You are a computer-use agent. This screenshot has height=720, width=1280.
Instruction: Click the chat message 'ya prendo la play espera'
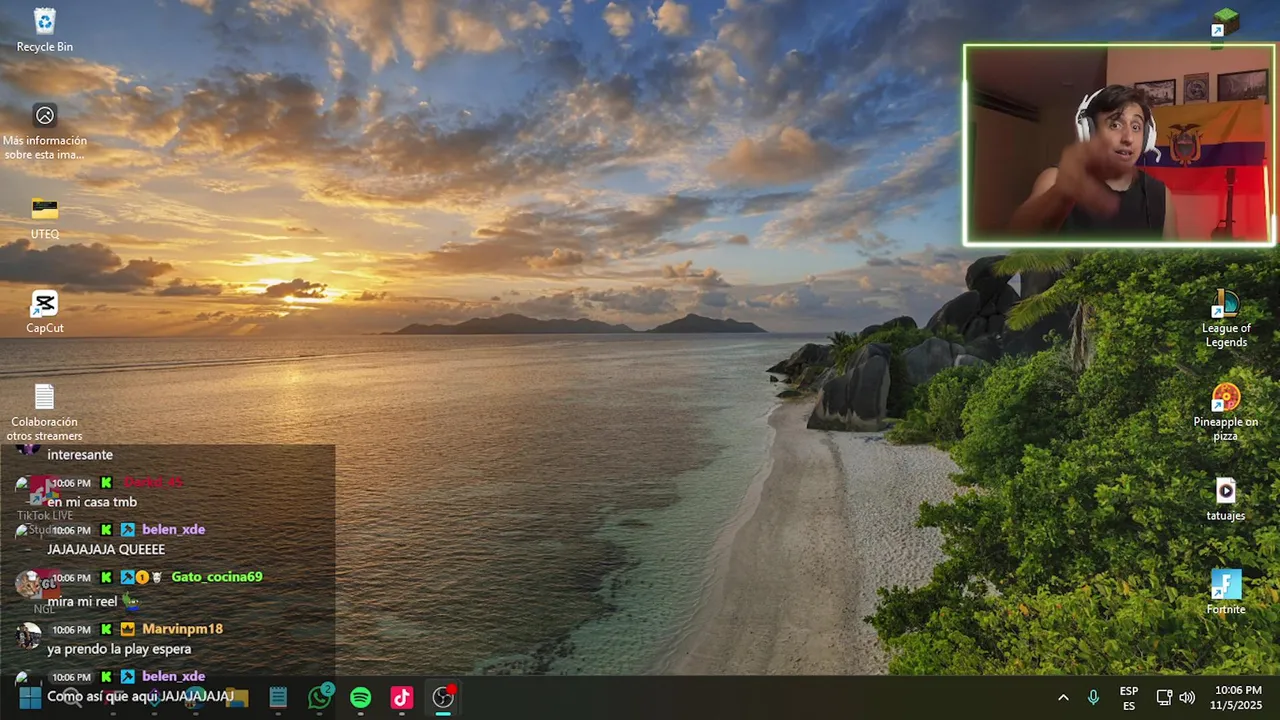coord(119,649)
